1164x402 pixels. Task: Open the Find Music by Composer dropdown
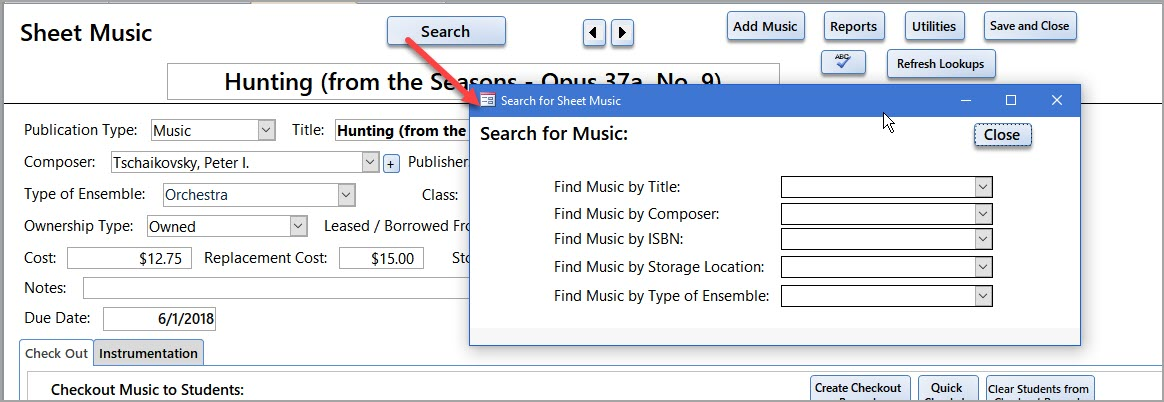(983, 214)
